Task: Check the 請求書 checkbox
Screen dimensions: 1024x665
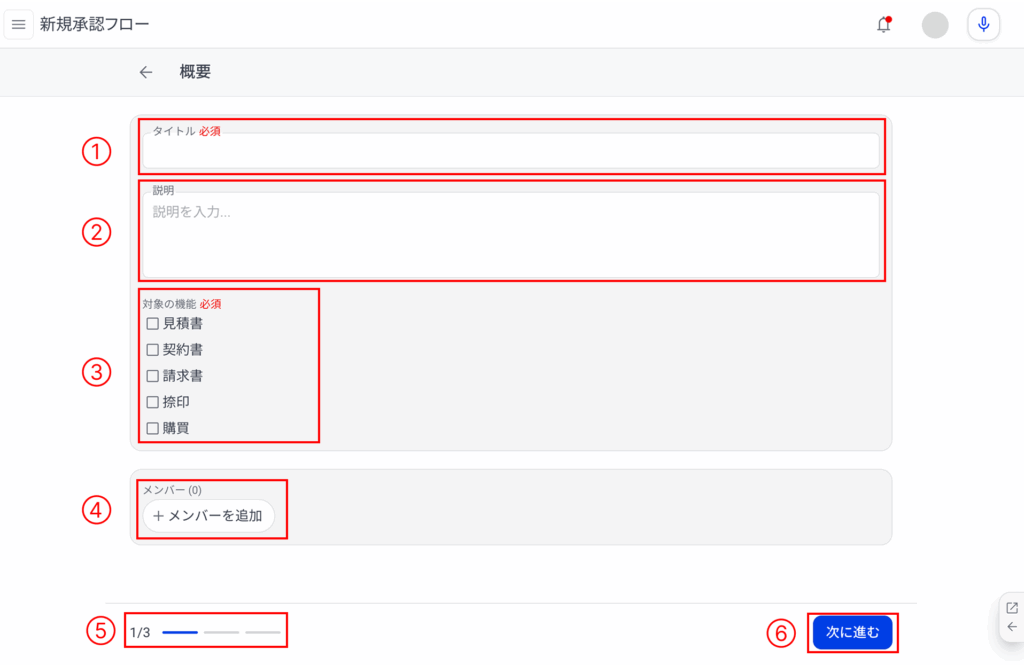Action: coord(152,376)
